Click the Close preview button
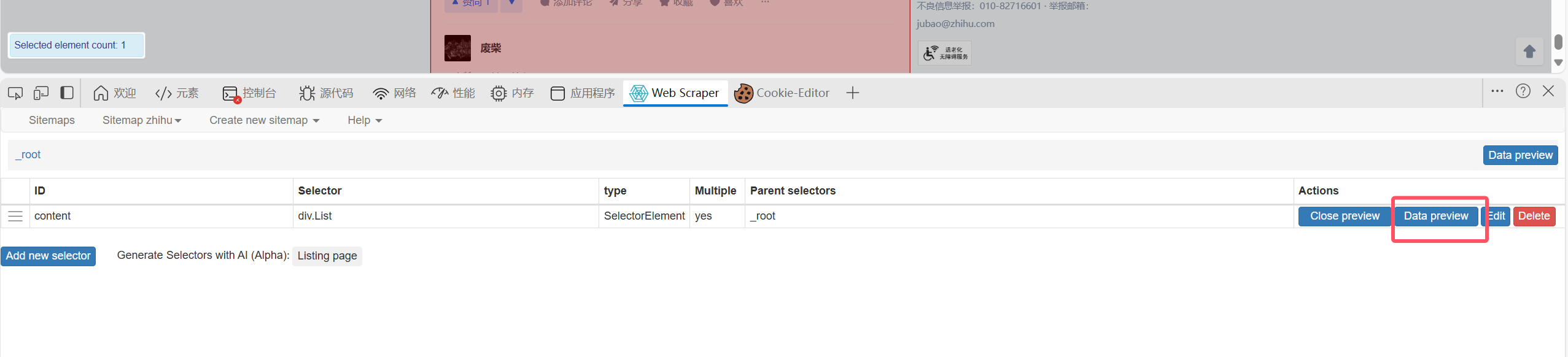This screenshot has width=1568, height=357. [1345, 217]
